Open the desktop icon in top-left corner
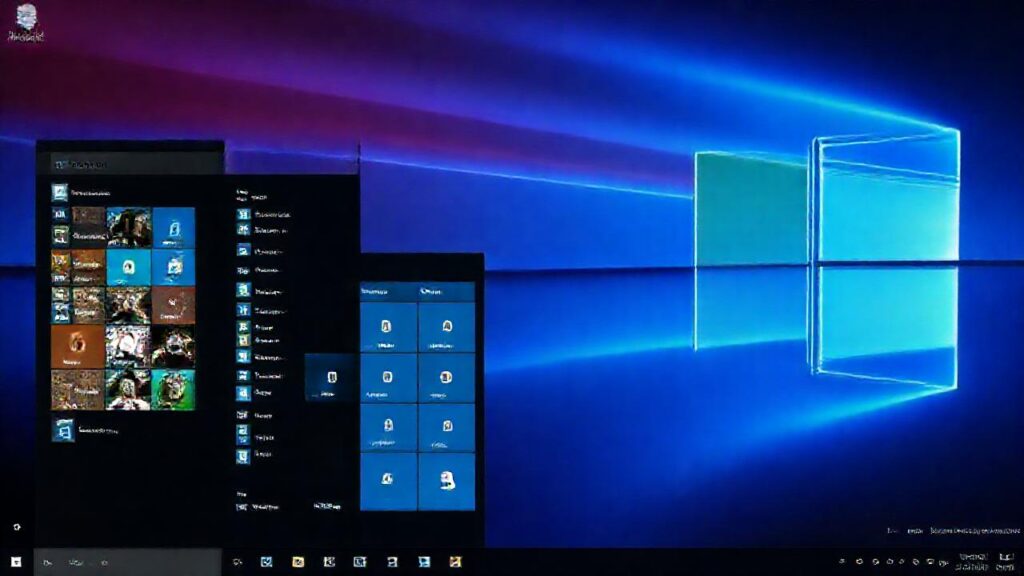The image size is (1024, 576). pos(26,22)
